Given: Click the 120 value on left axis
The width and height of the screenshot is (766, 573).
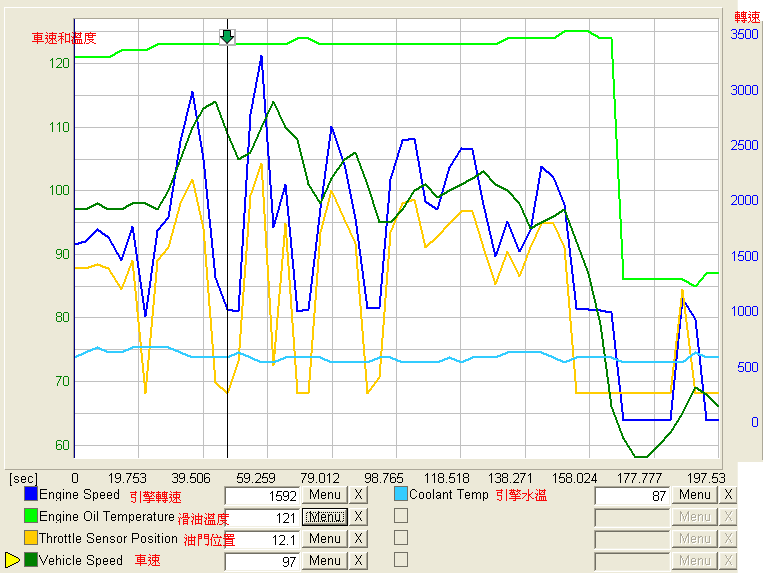Looking at the screenshot, I should pyautogui.click(x=59, y=63).
